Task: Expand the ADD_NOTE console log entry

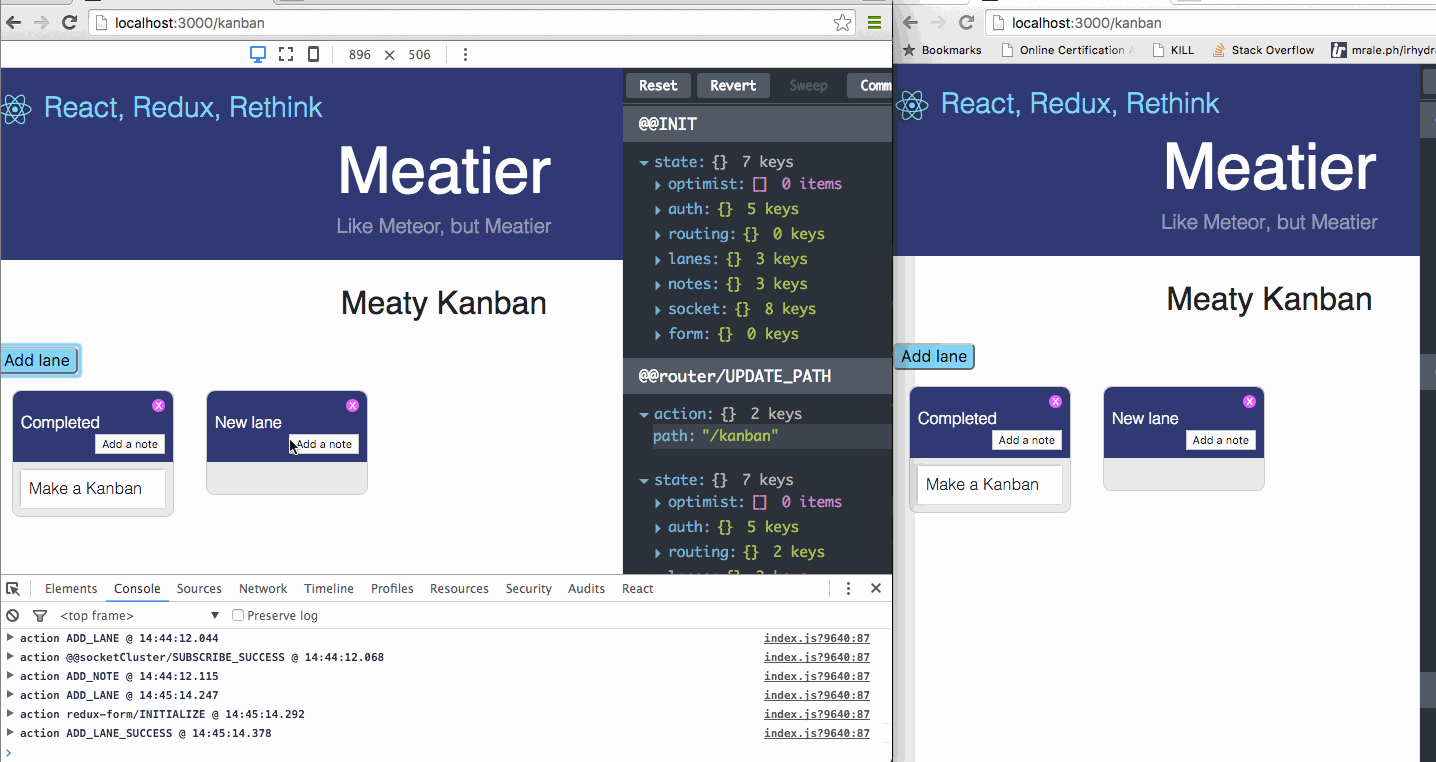Action: 10,676
